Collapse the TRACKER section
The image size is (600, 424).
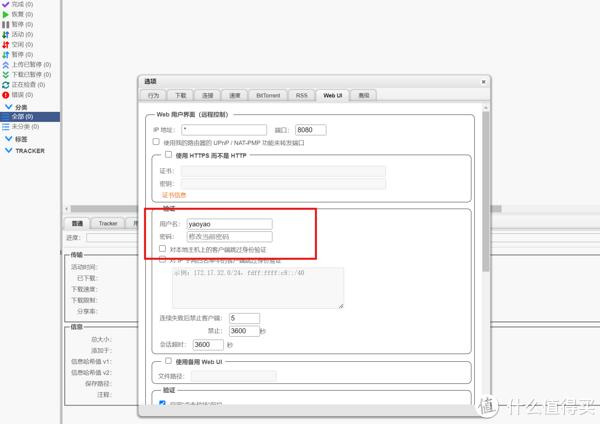tap(8, 150)
